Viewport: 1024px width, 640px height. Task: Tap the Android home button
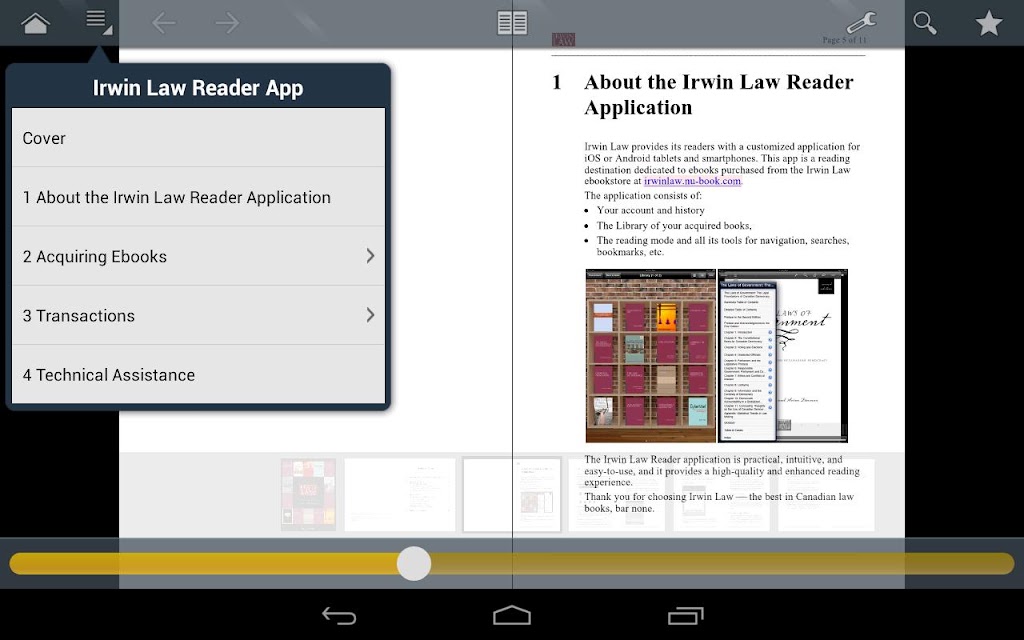(x=511, y=615)
